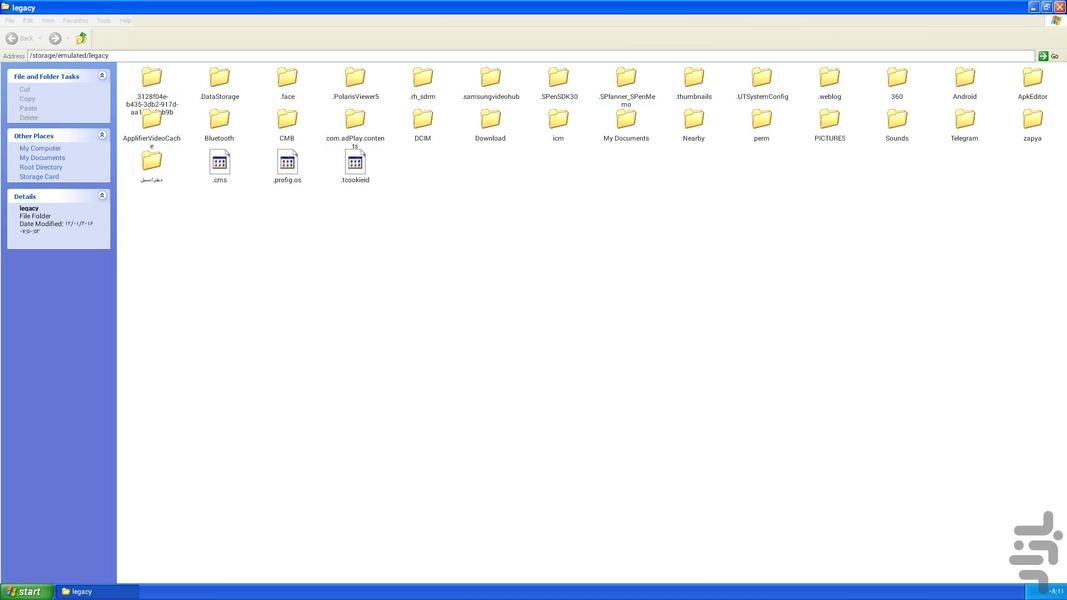Click the Forward navigation arrow
Screen dimensions: 1067x600
(55, 38)
